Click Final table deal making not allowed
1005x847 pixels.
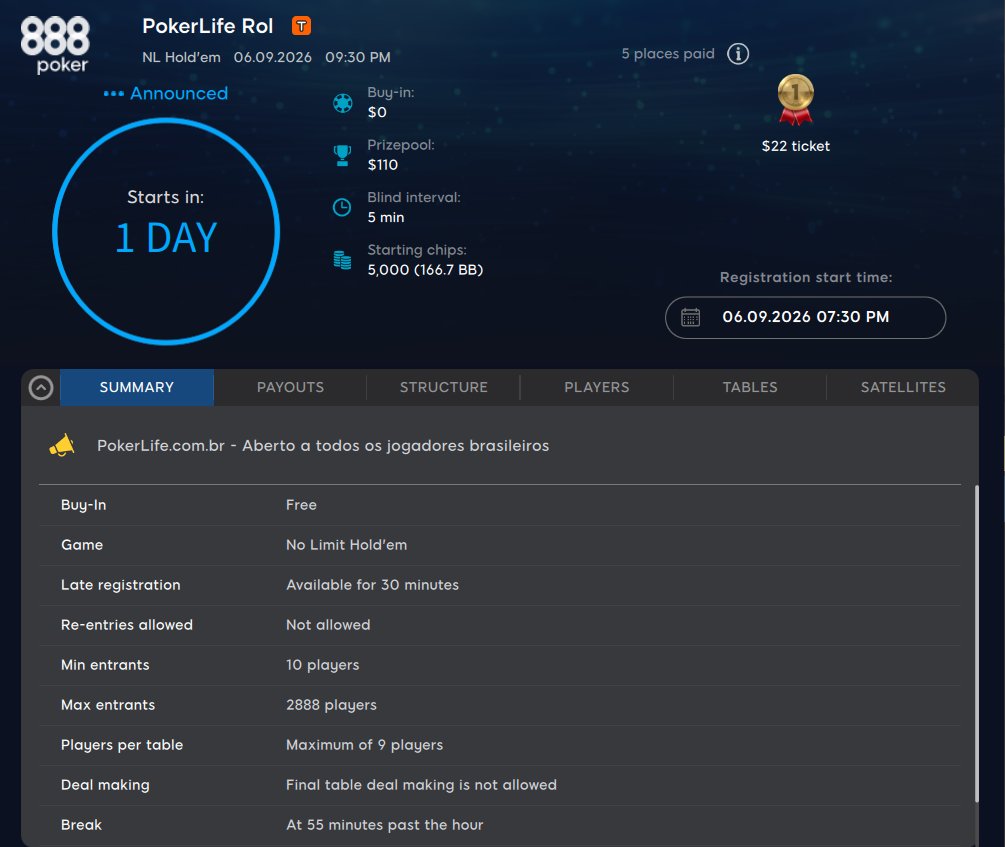pos(421,785)
